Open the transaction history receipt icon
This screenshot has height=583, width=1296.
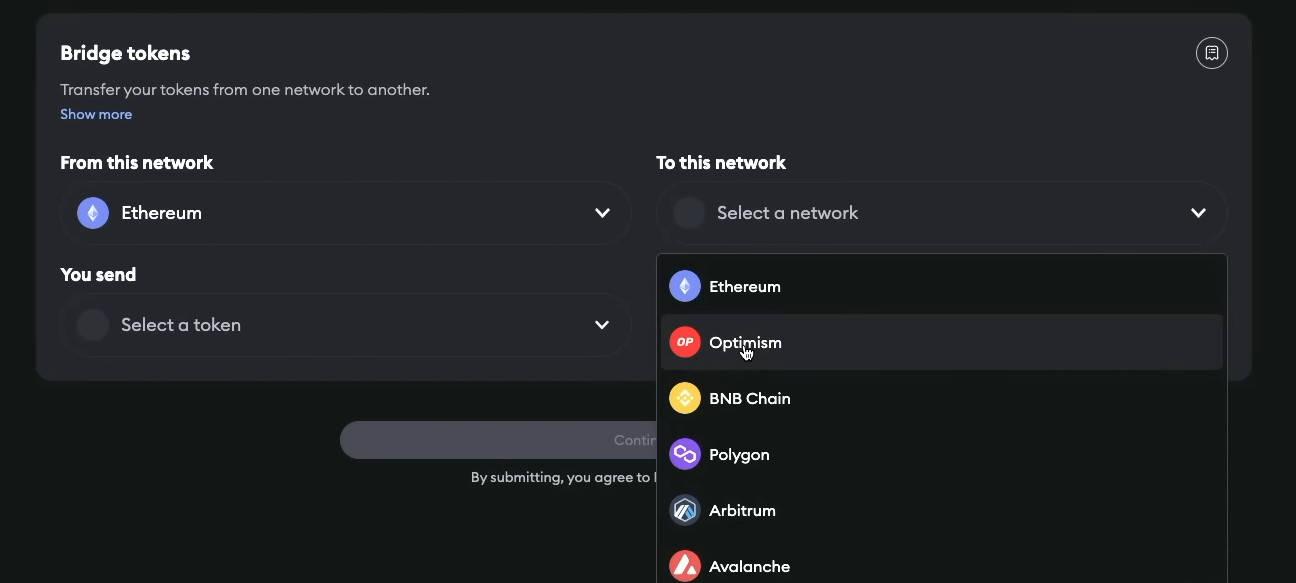coord(1212,53)
